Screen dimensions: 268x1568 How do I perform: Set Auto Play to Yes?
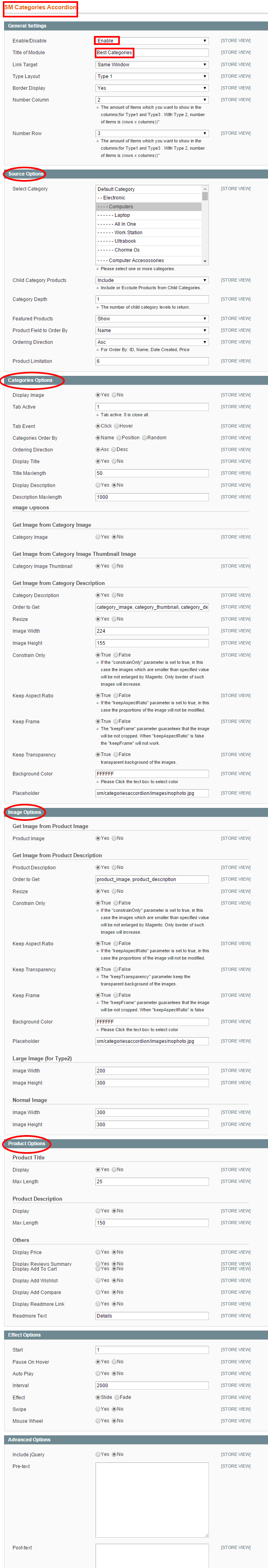click(98, 1374)
